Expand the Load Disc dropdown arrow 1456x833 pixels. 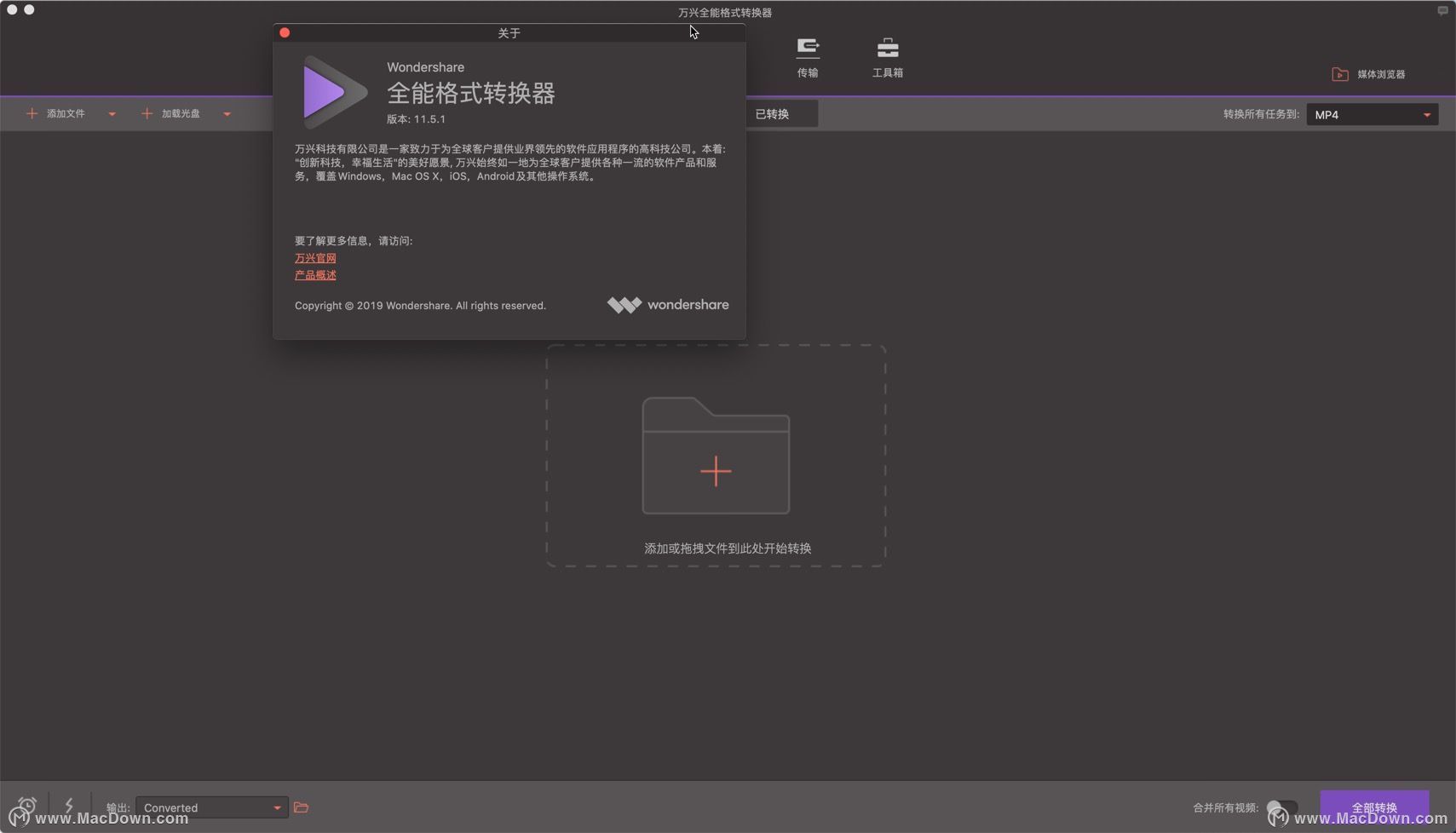pyautogui.click(x=227, y=114)
